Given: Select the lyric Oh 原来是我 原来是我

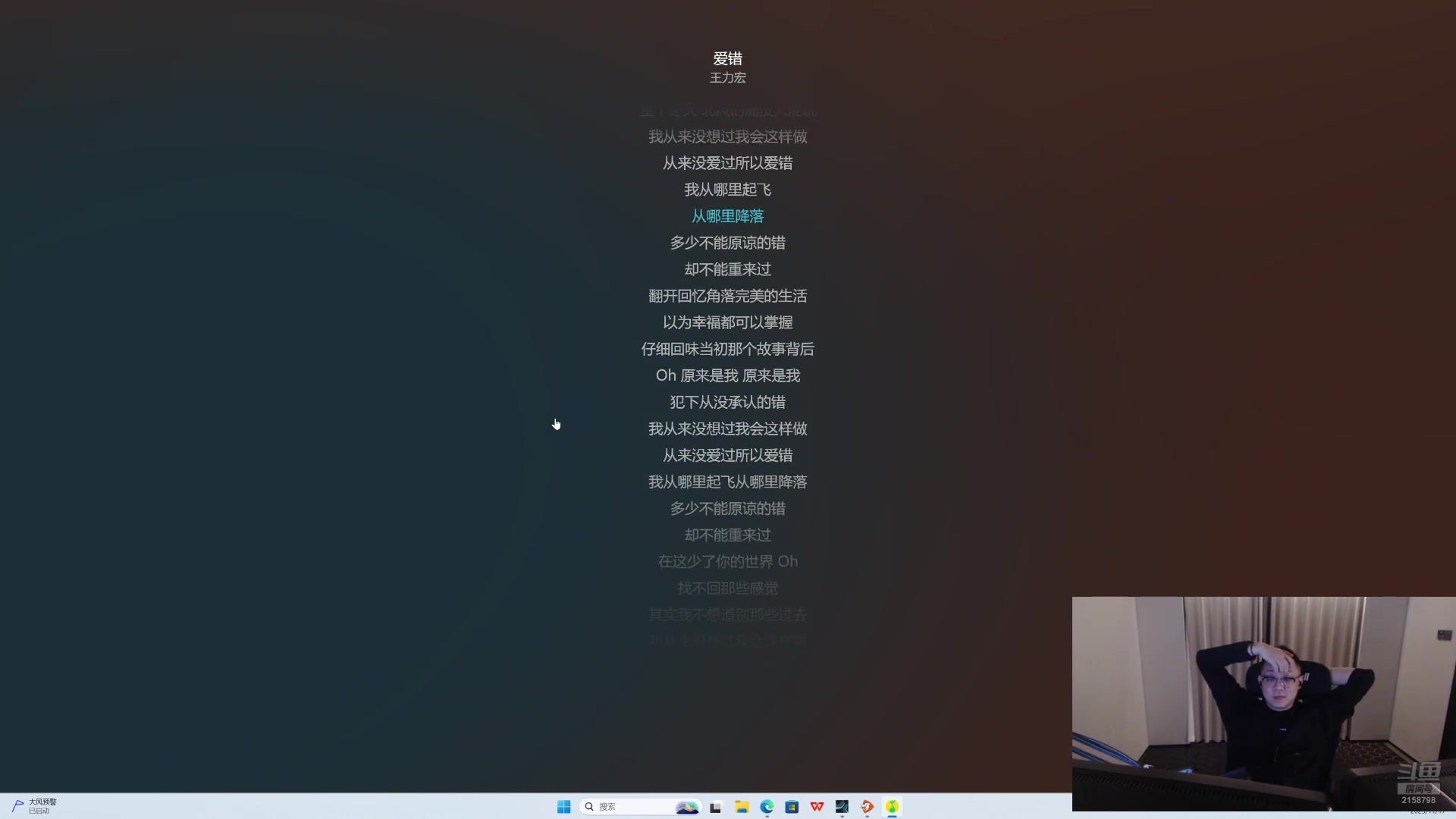Looking at the screenshot, I should (x=727, y=375).
